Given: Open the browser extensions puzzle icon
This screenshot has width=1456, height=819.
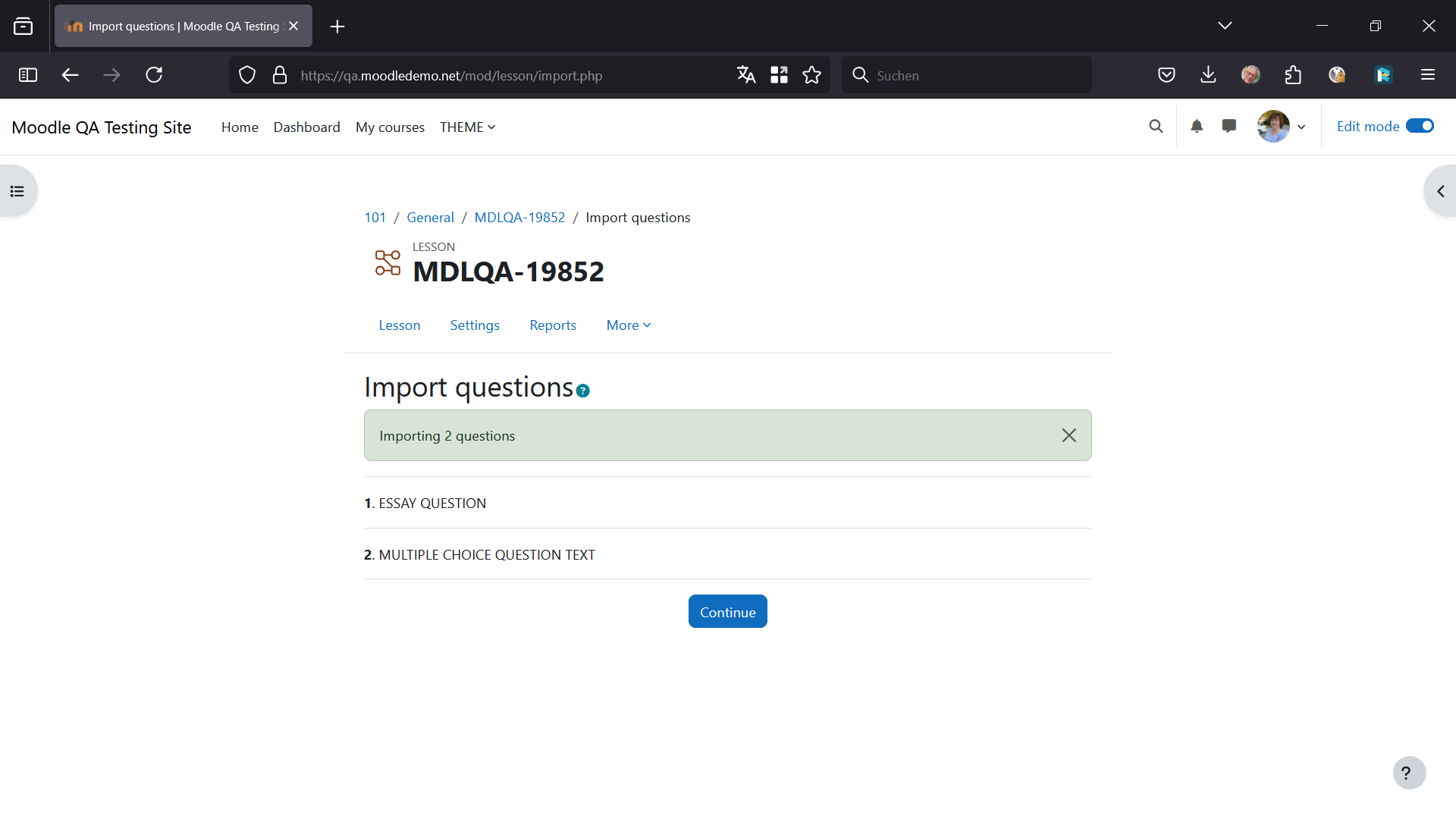Looking at the screenshot, I should (1294, 75).
